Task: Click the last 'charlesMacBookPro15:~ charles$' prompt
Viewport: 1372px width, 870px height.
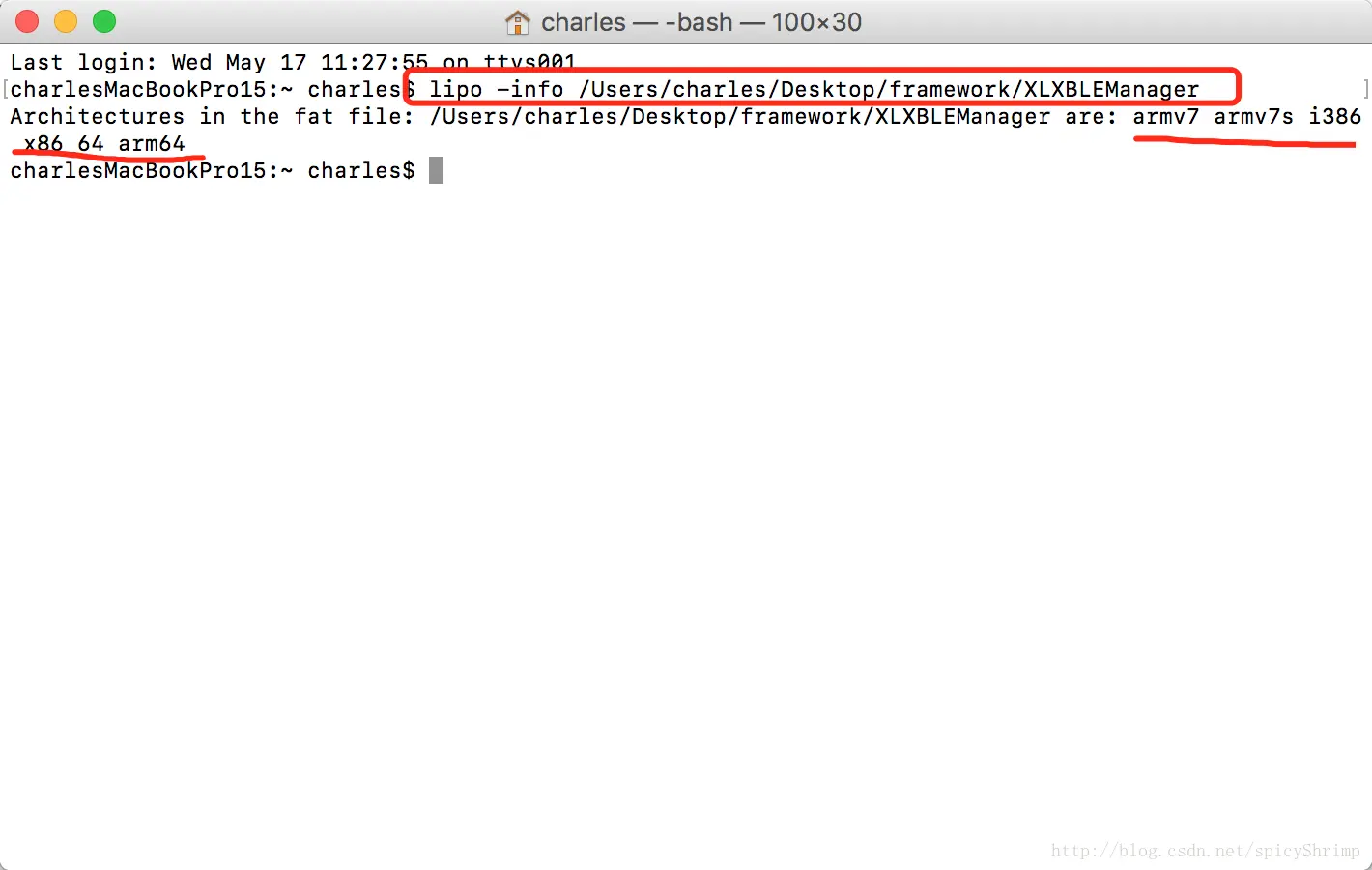Action: click(213, 170)
